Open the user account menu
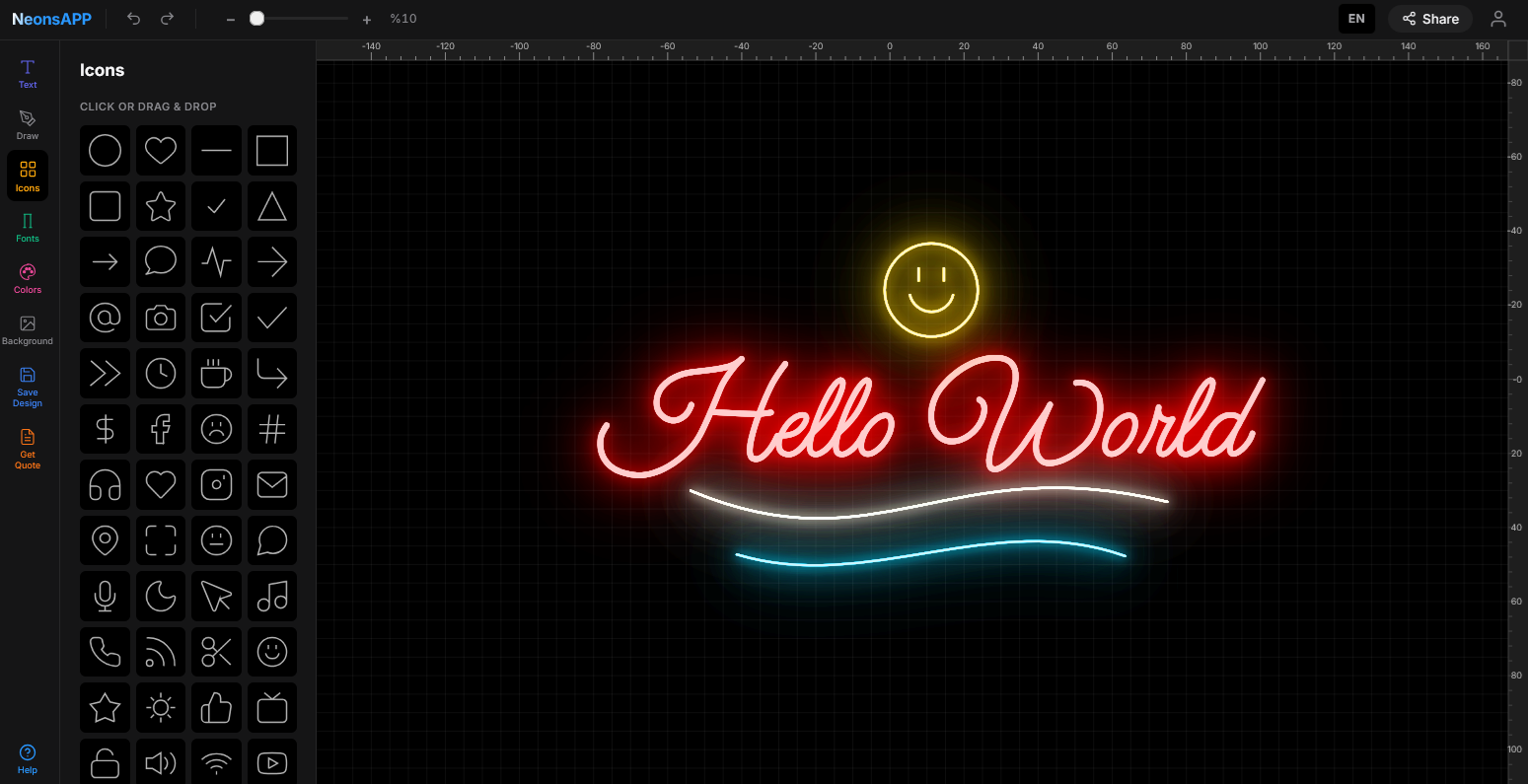Screen dimensions: 1528x784 [1498, 19]
